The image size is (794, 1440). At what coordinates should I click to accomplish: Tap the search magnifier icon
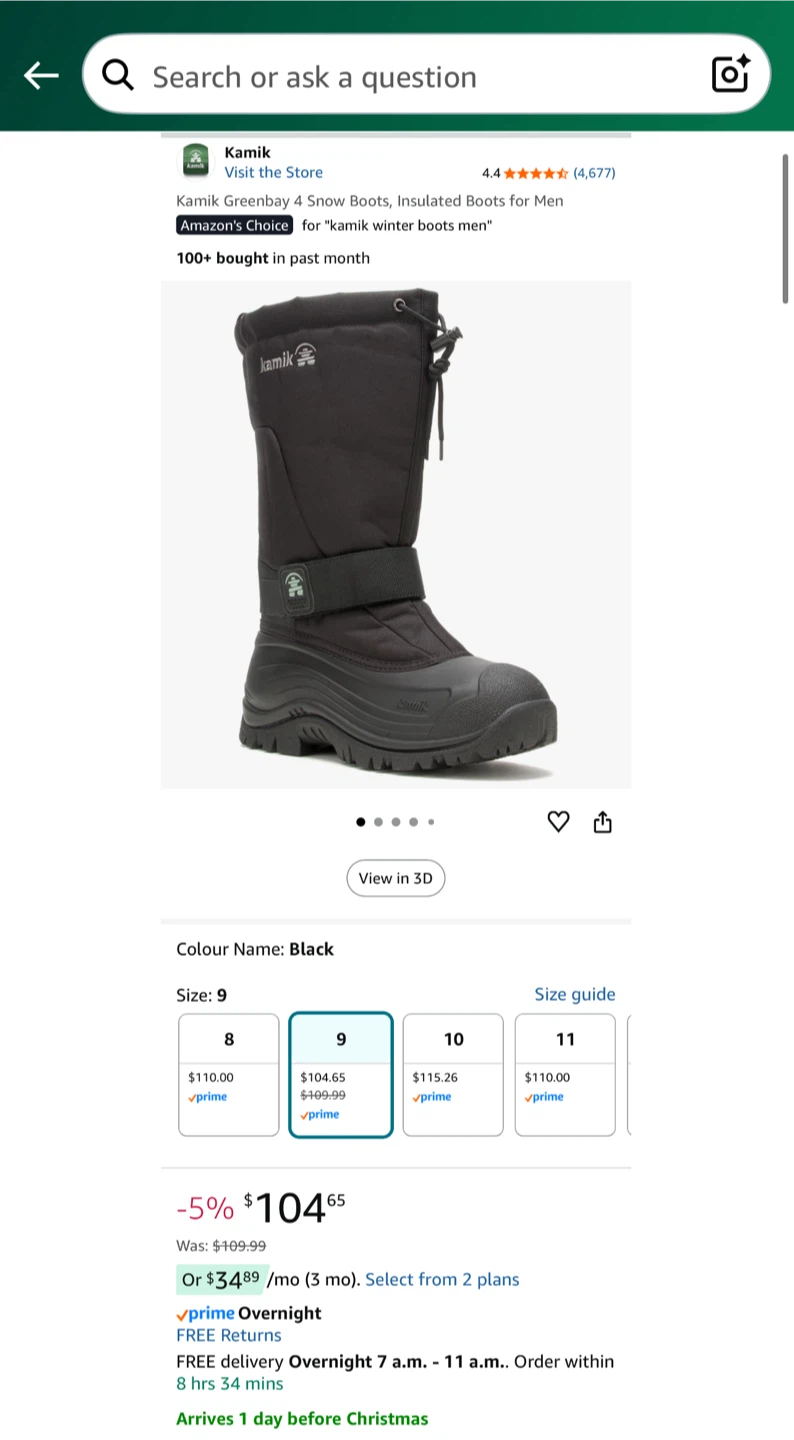point(118,75)
